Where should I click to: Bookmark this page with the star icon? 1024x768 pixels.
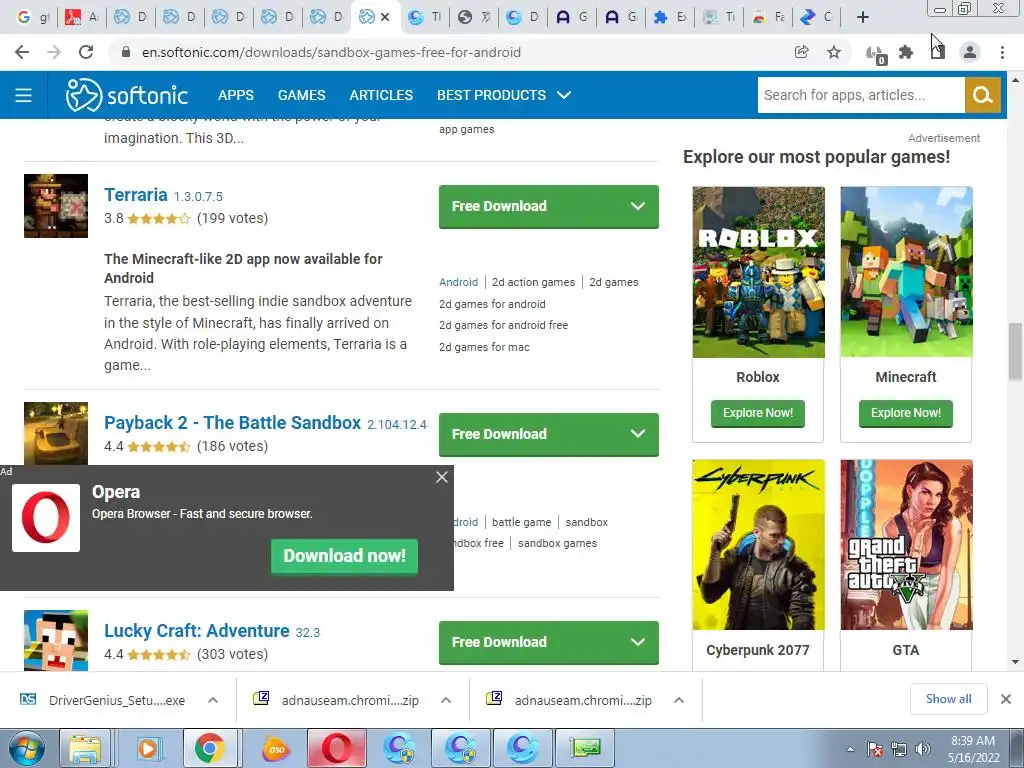pos(834,52)
